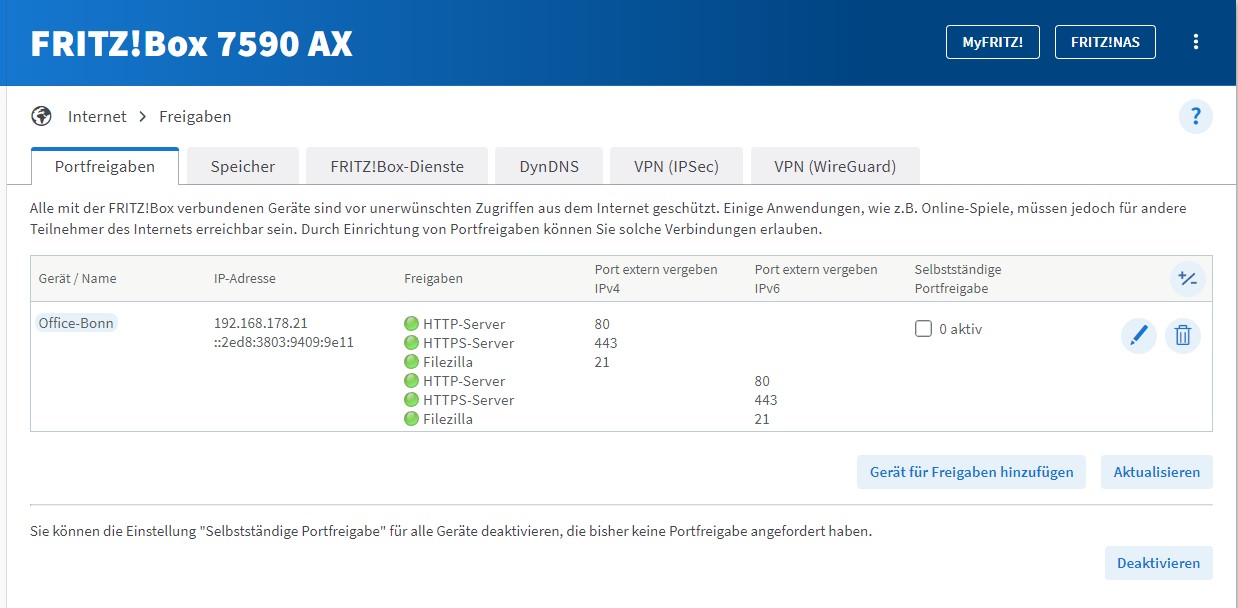Click the globe icon beside Internet
Screen dimensions: 1238x608
(42, 116)
